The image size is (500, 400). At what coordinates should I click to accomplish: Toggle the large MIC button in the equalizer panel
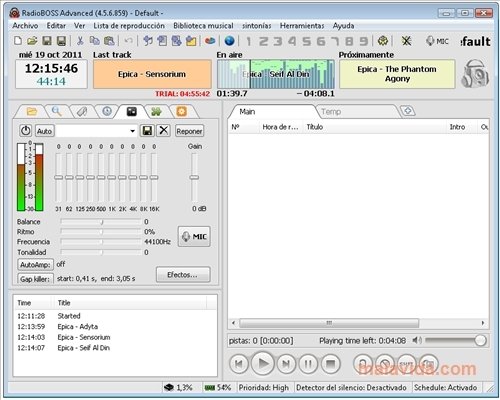coord(194,237)
